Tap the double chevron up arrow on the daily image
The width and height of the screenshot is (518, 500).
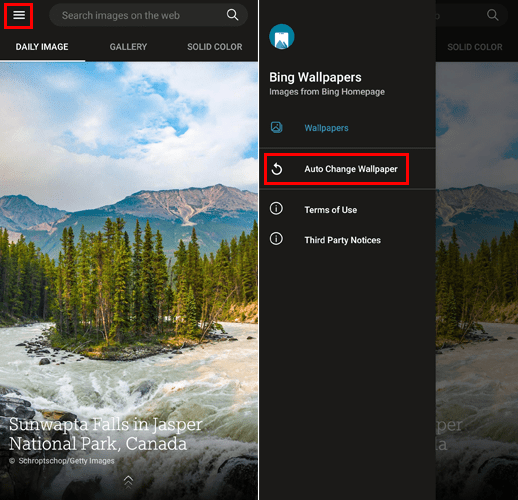coord(128,482)
